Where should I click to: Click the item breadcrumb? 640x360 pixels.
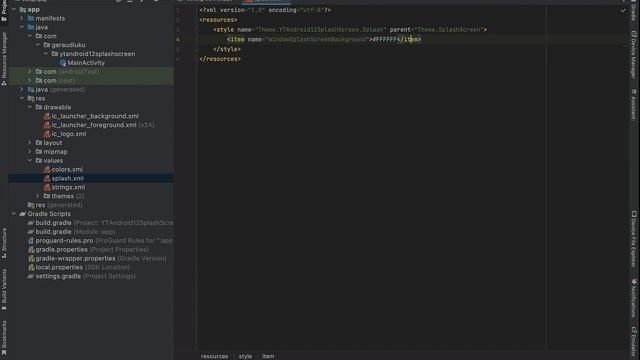[x=268, y=356]
